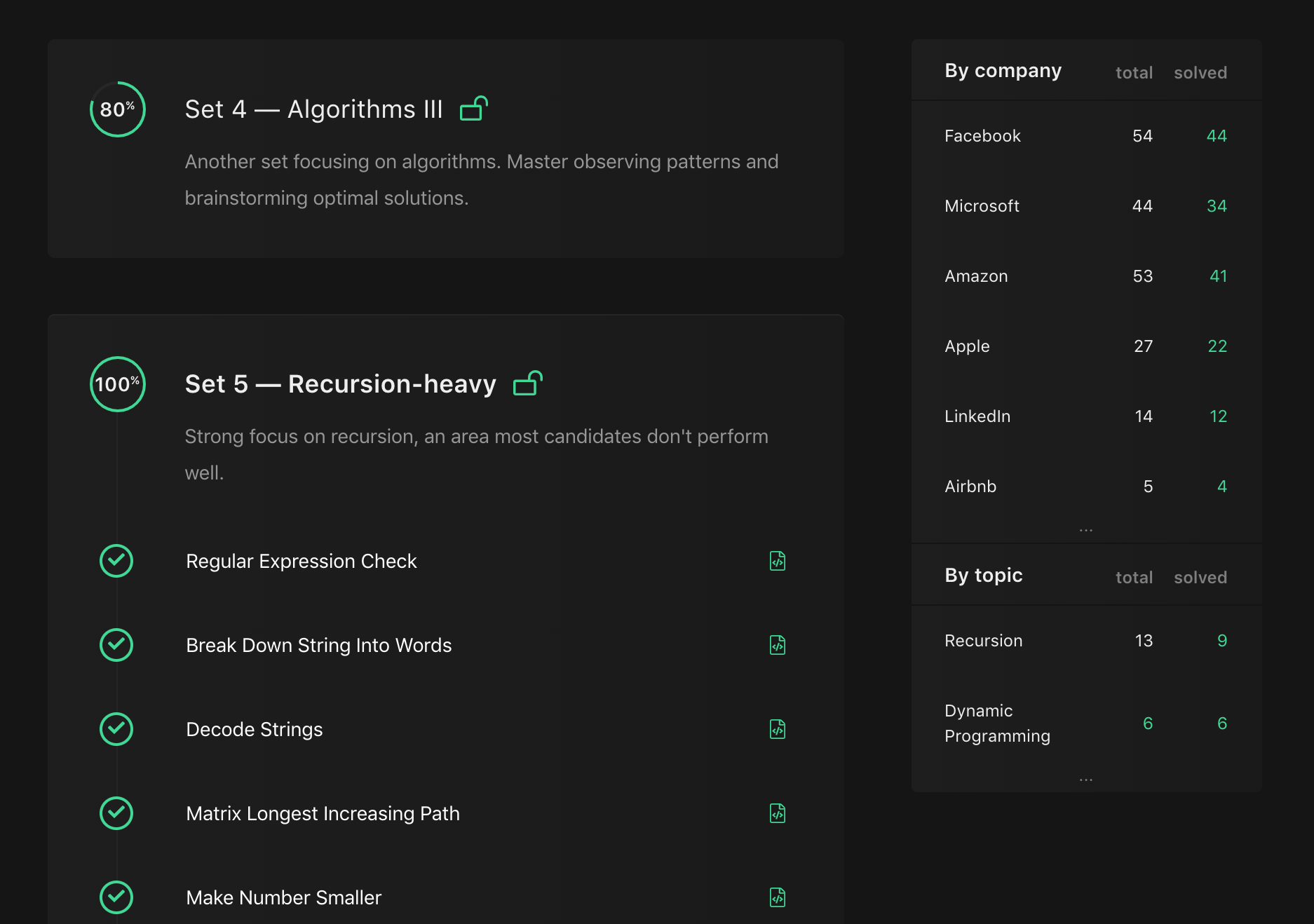Toggle completed checkmark for Decode Strings

pos(116,729)
